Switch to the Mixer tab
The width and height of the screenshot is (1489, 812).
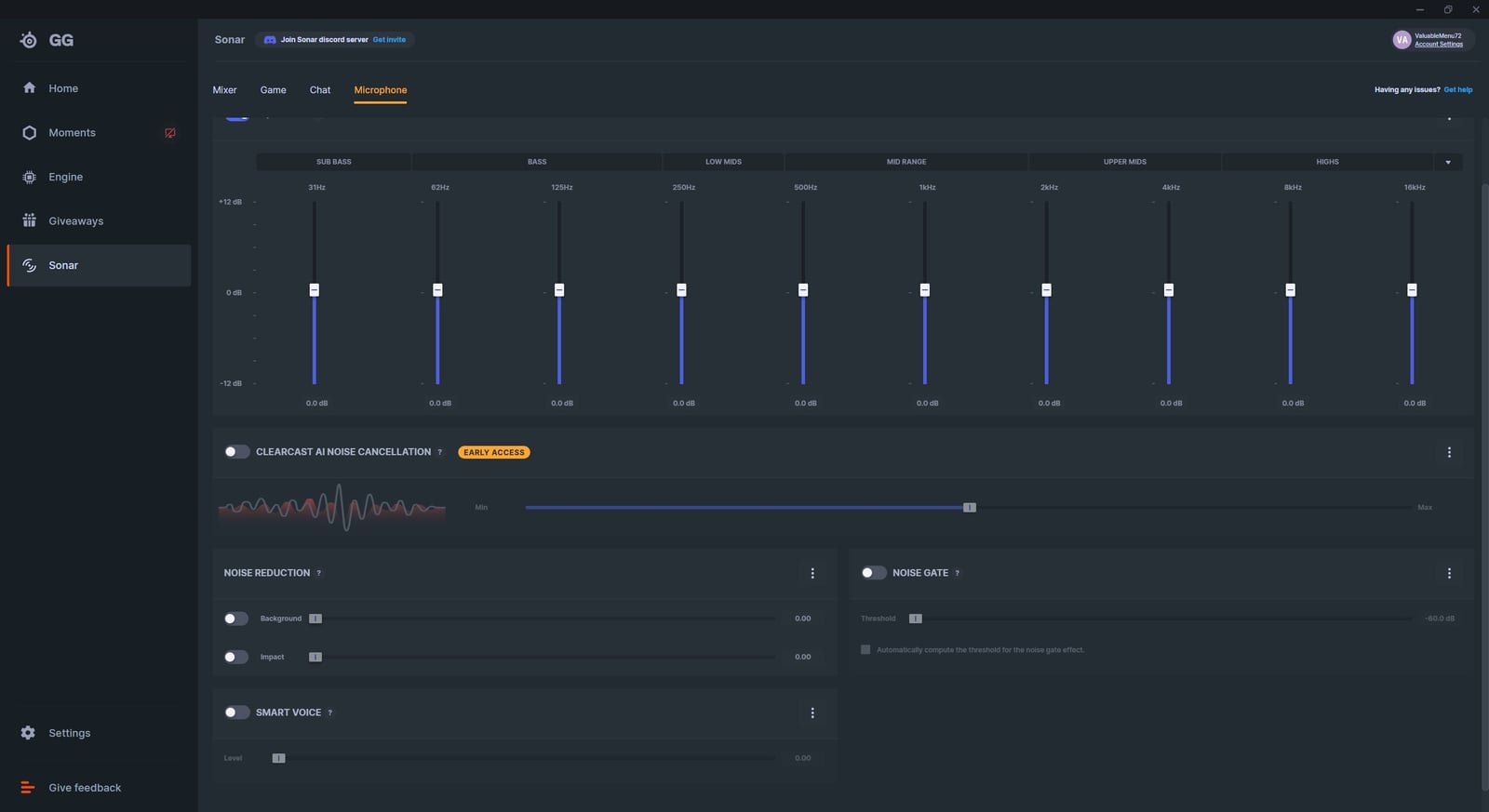(224, 90)
